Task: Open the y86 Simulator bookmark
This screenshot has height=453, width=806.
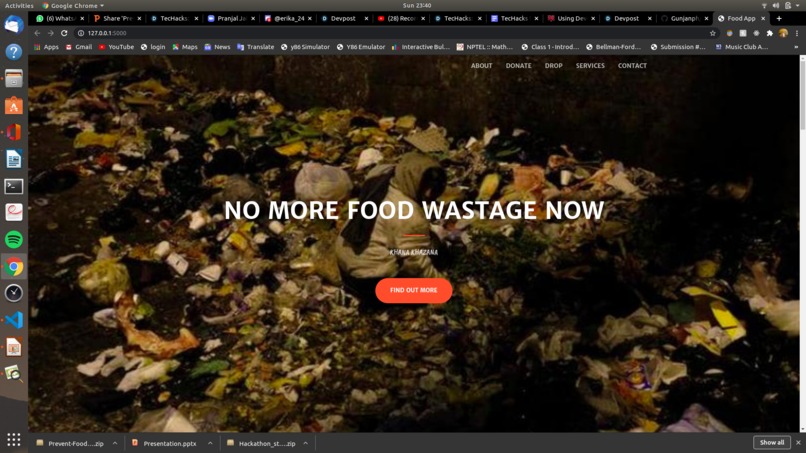Action: coord(305,47)
